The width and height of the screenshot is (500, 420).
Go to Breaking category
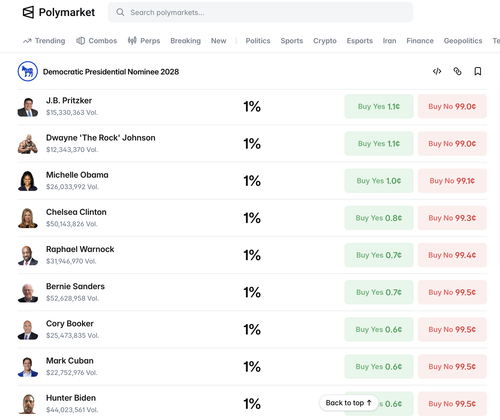[x=186, y=41]
